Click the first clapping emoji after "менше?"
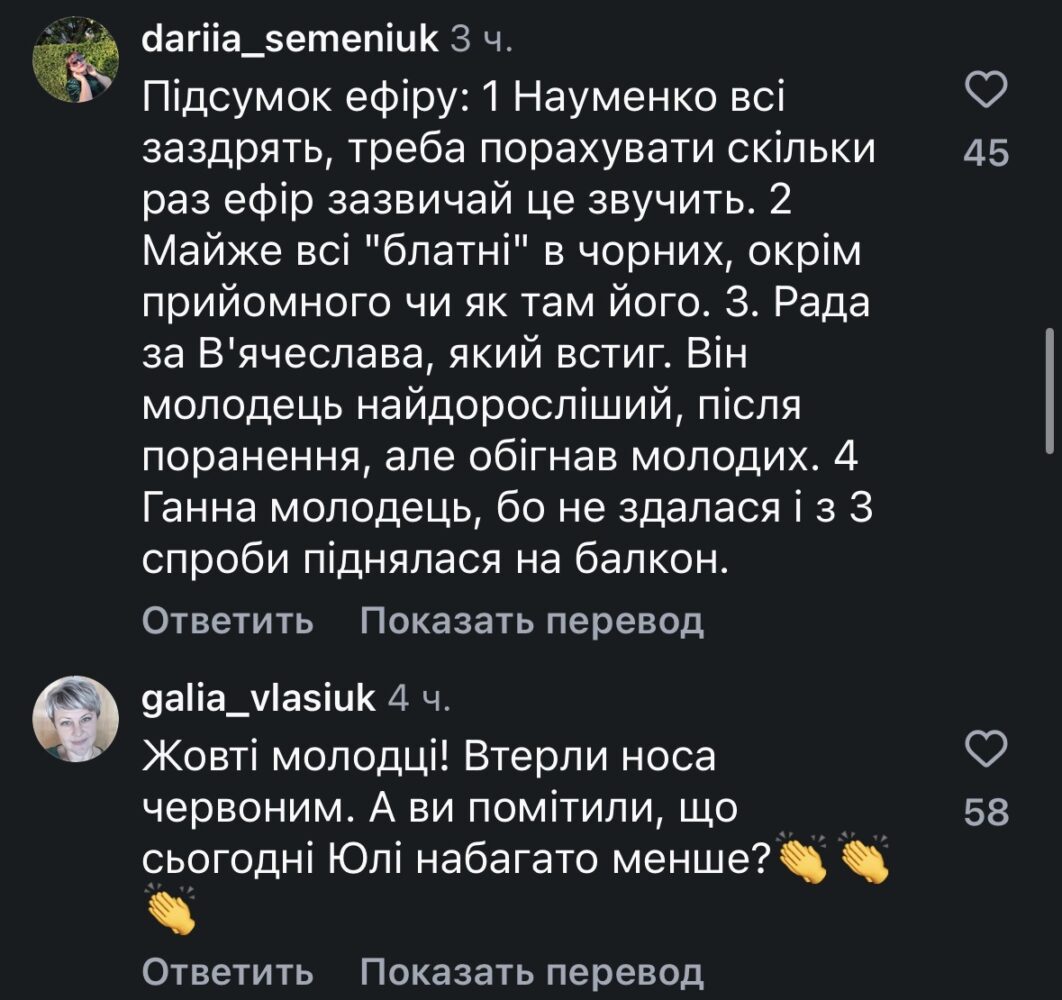1062x1000 pixels. [x=803, y=859]
